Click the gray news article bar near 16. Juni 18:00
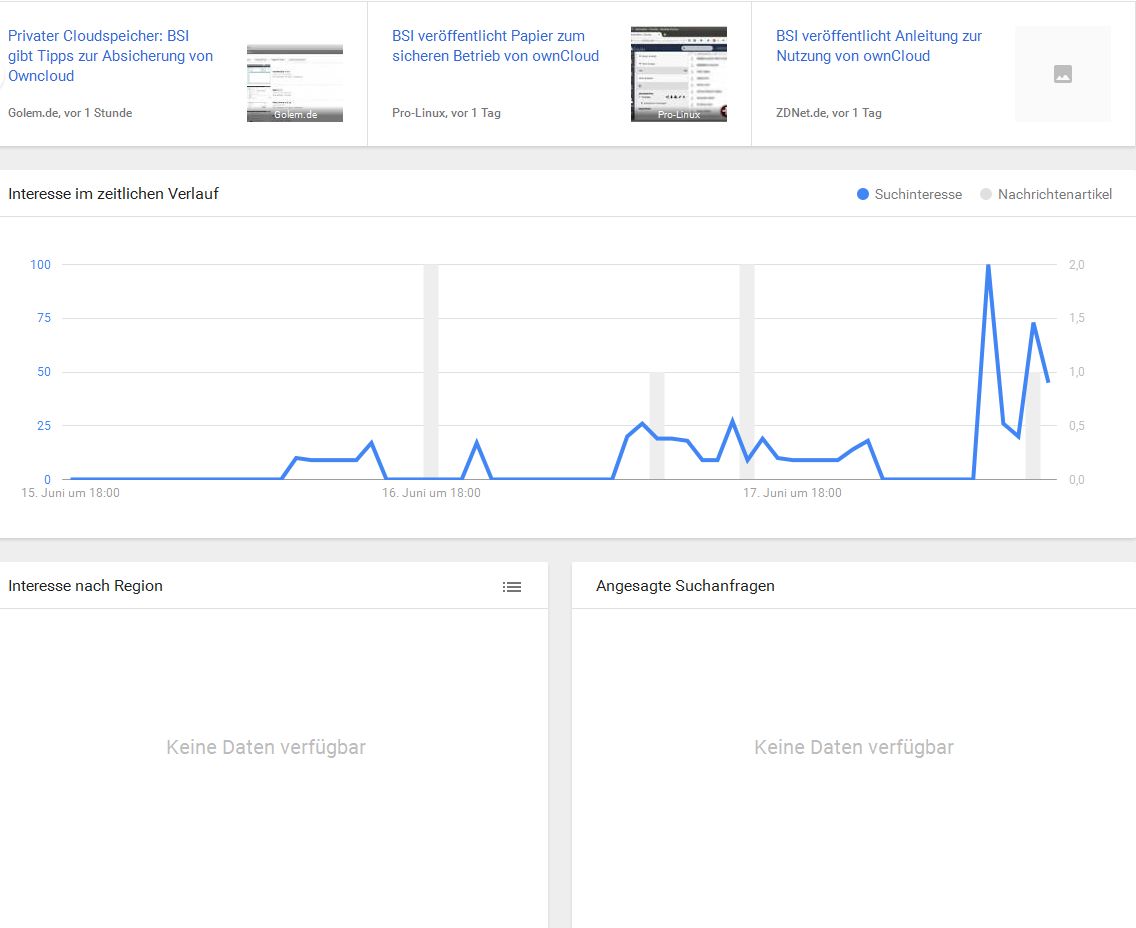This screenshot has width=1136, height=928. [431, 372]
